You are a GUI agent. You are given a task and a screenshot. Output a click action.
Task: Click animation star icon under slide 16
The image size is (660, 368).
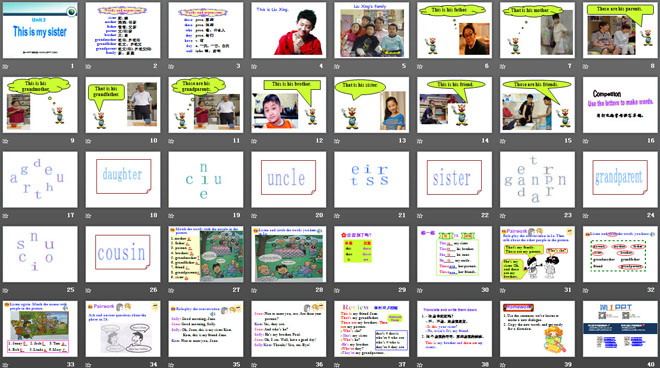coord(586,141)
